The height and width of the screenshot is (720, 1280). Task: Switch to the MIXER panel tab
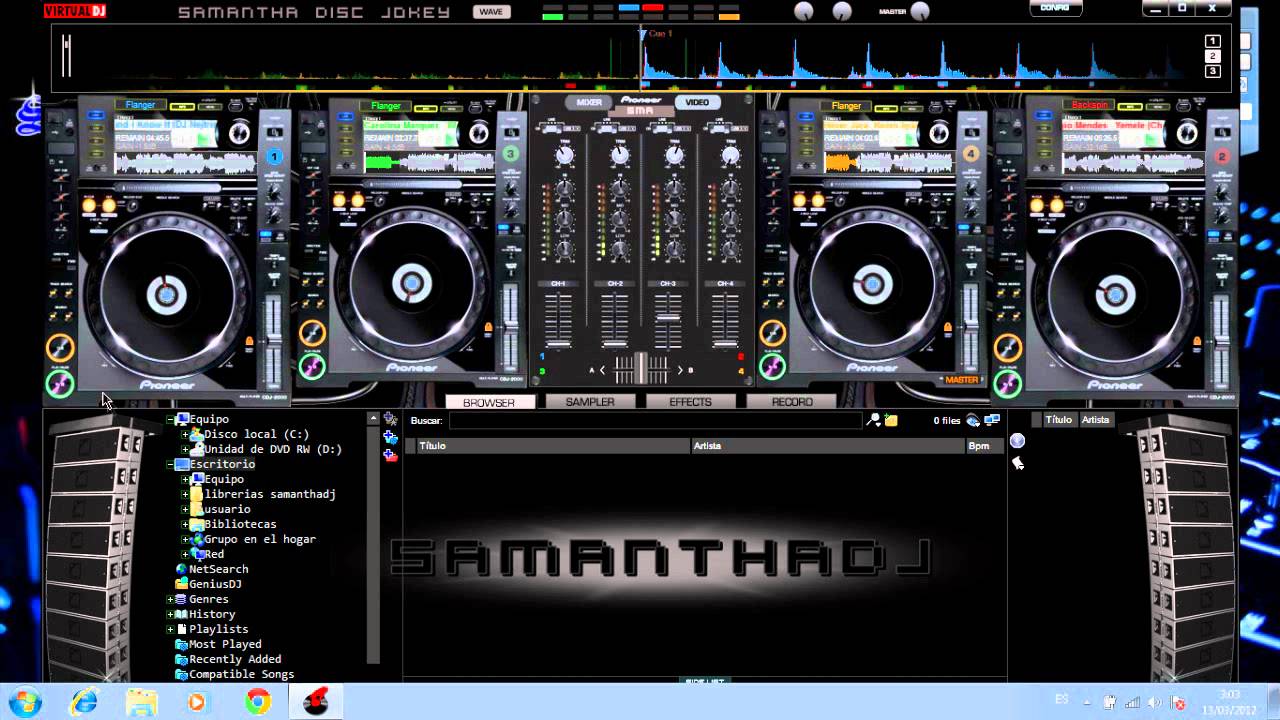589,102
